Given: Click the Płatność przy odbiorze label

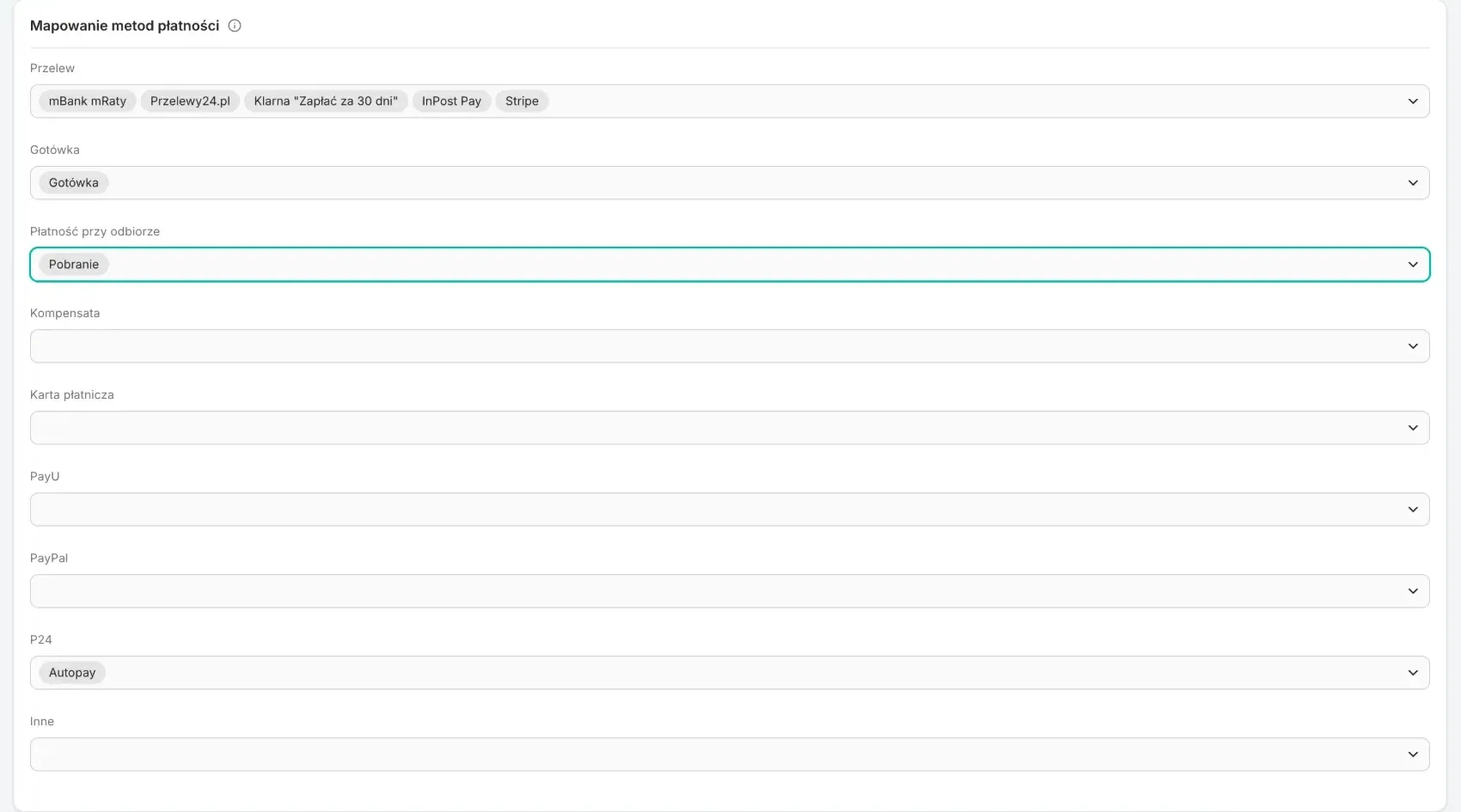Looking at the screenshot, I should [95, 231].
